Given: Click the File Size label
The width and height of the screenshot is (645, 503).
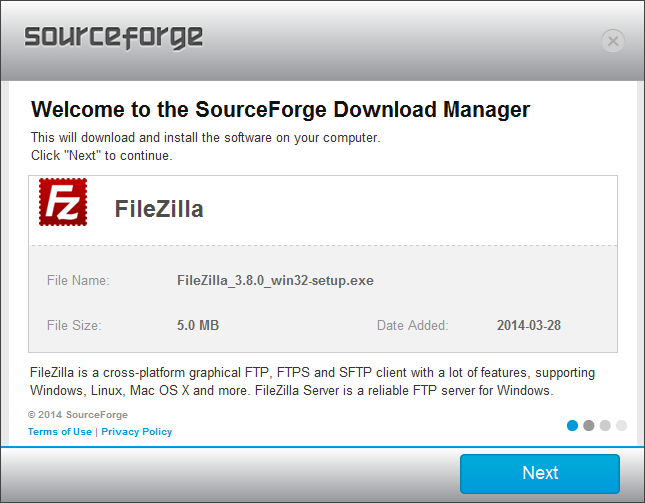Looking at the screenshot, I should (x=74, y=326).
